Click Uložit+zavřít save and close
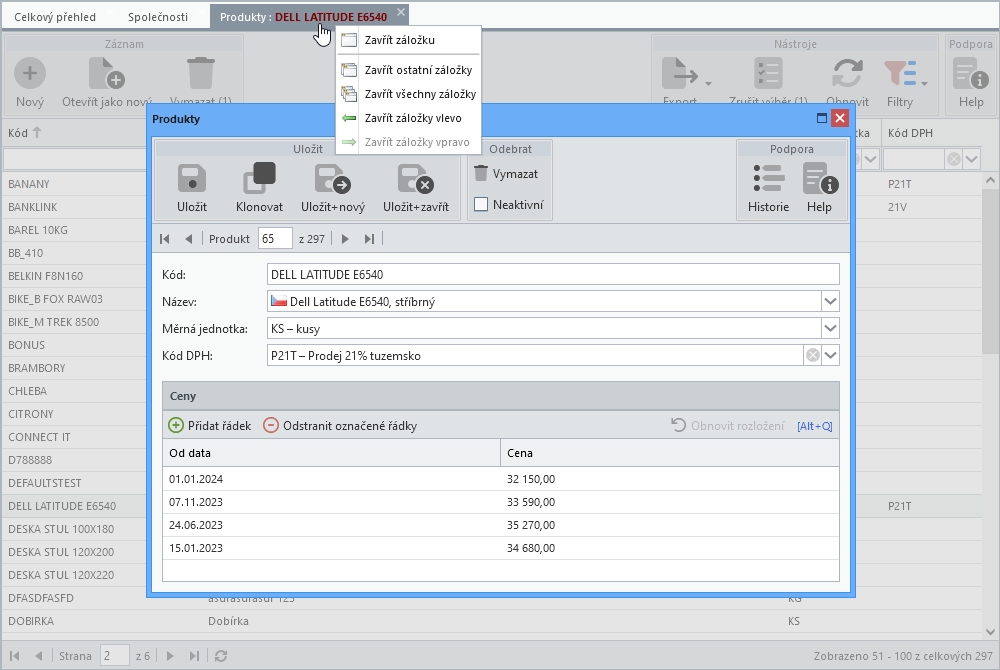Screen dimensions: 1000x670 pos(416,187)
